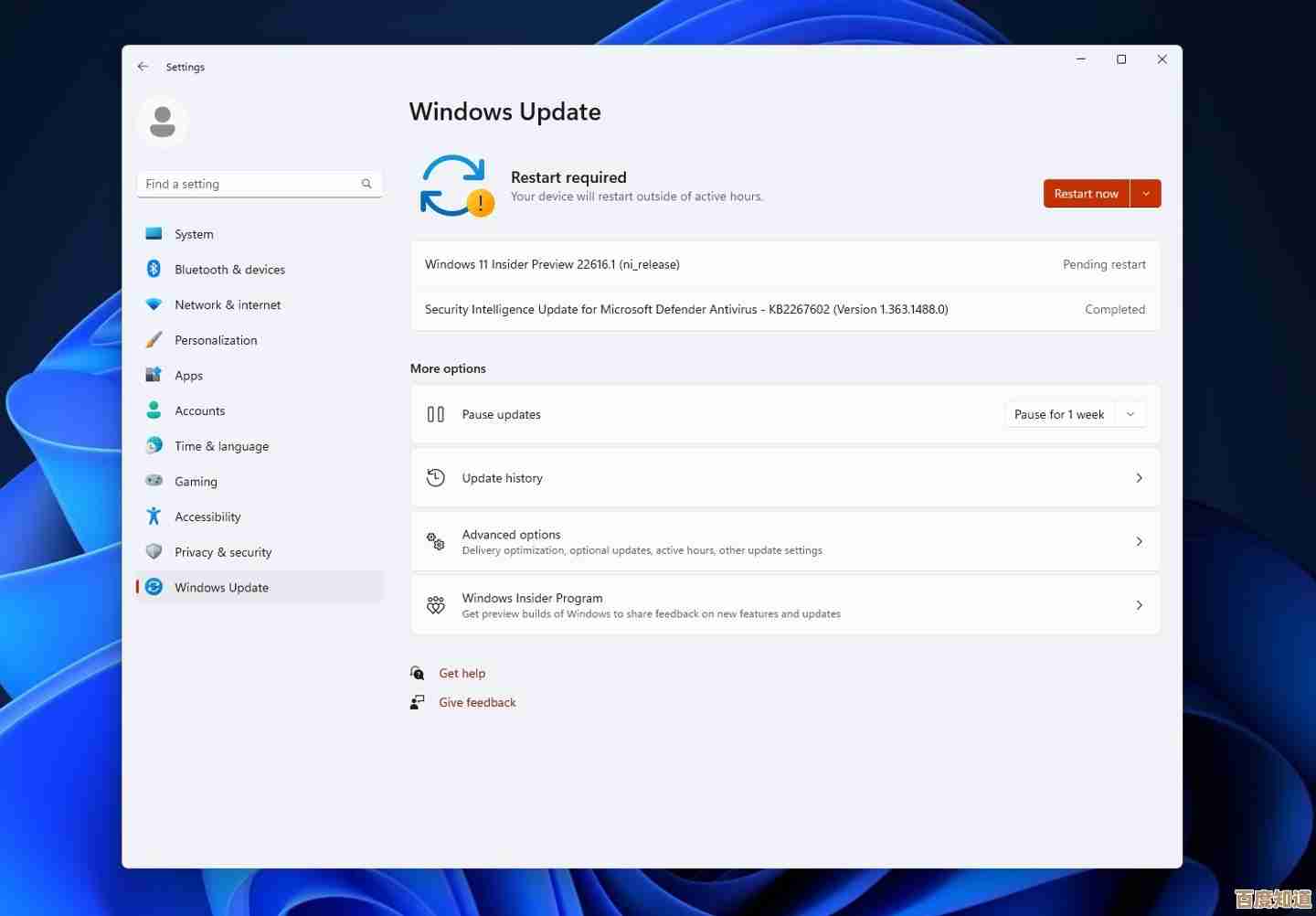Image resolution: width=1316 pixels, height=916 pixels.
Task: Select Time & language in sidebar
Action: [221, 446]
